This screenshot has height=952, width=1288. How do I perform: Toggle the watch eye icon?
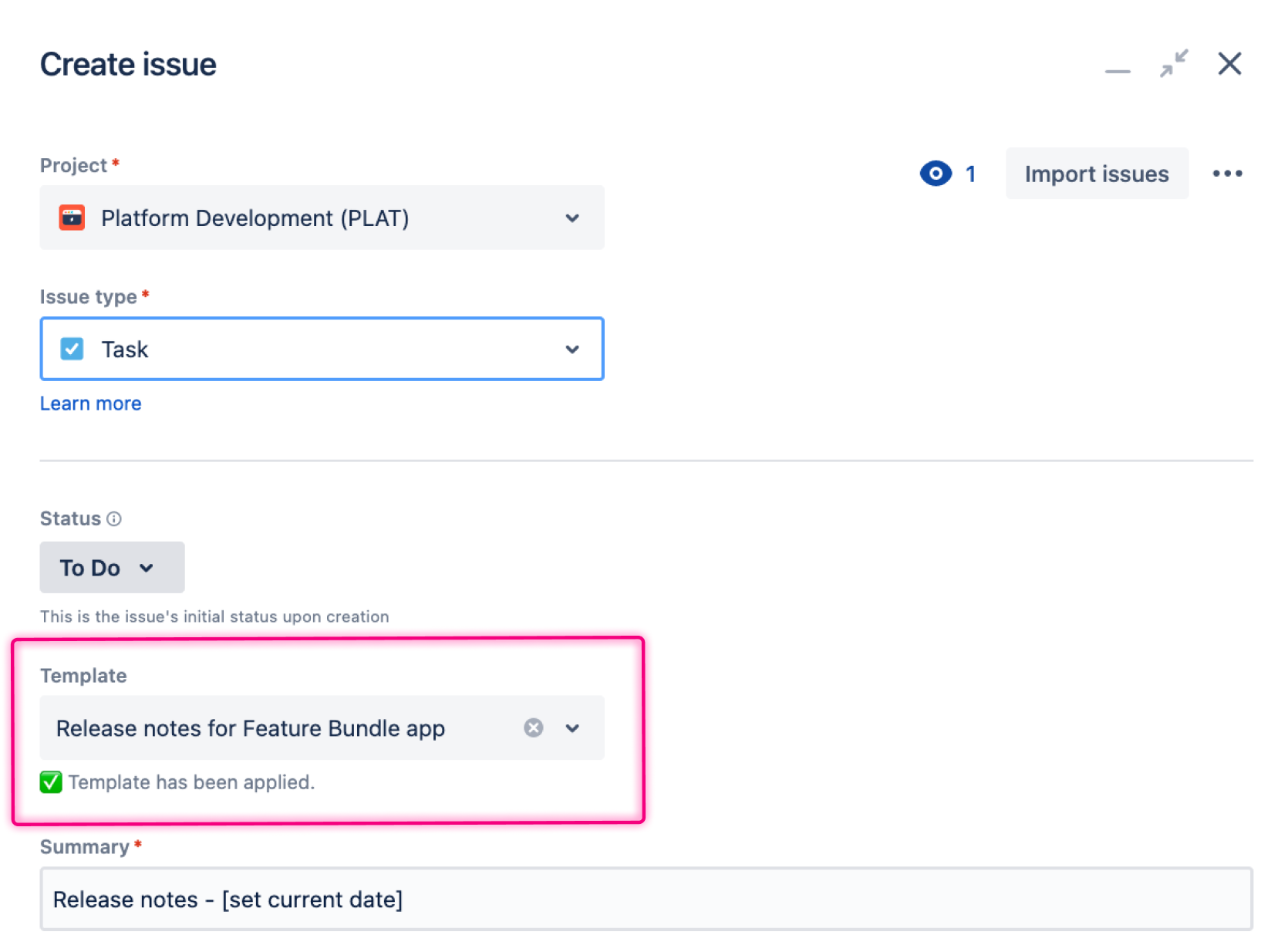pyautogui.click(x=936, y=174)
